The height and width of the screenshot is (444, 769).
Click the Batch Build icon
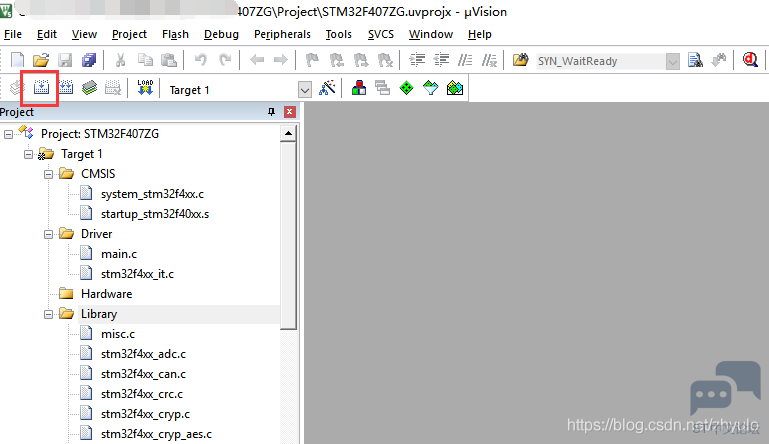click(89, 88)
